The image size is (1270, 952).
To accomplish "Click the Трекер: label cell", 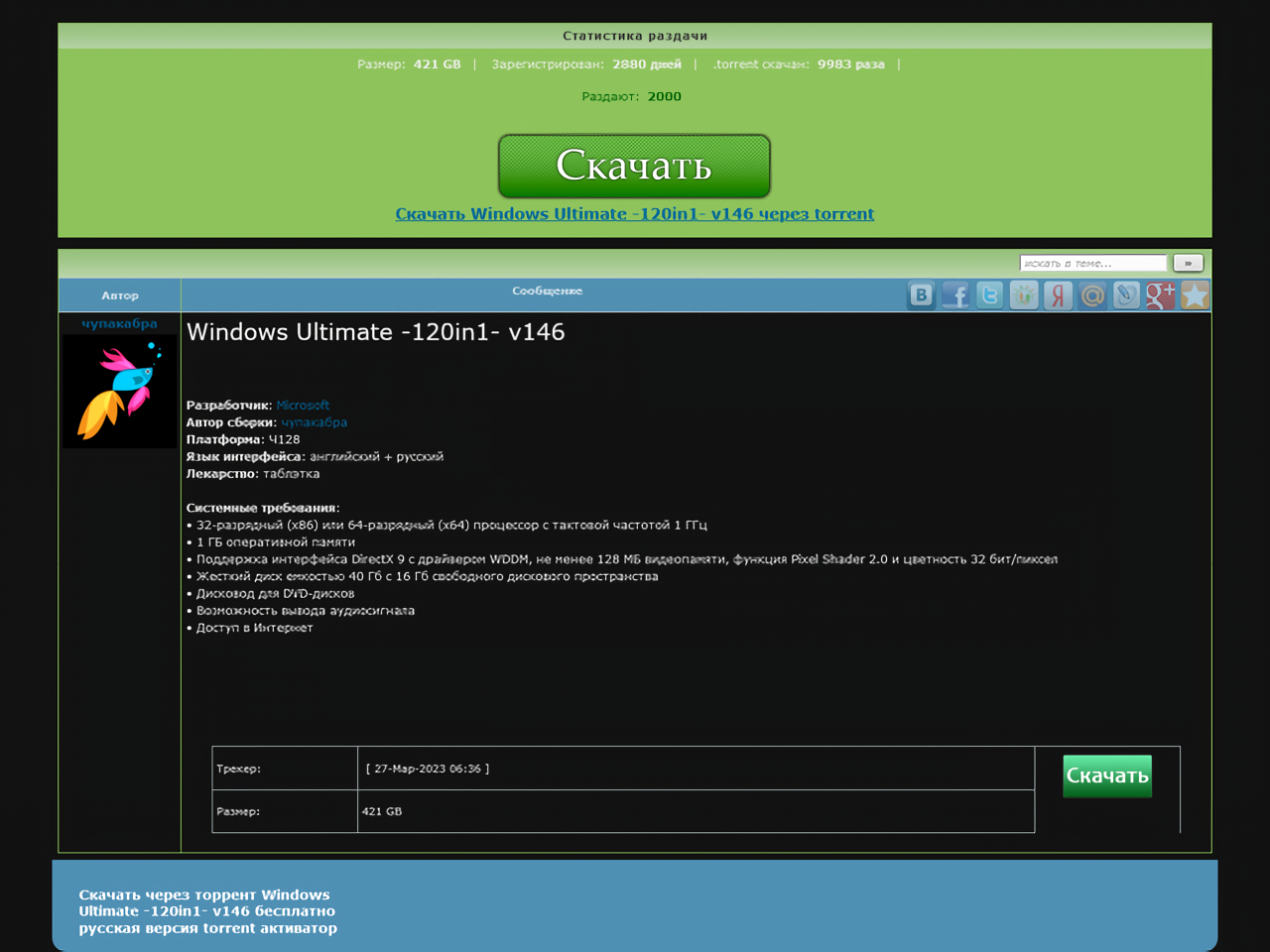I will pos(285,769).
